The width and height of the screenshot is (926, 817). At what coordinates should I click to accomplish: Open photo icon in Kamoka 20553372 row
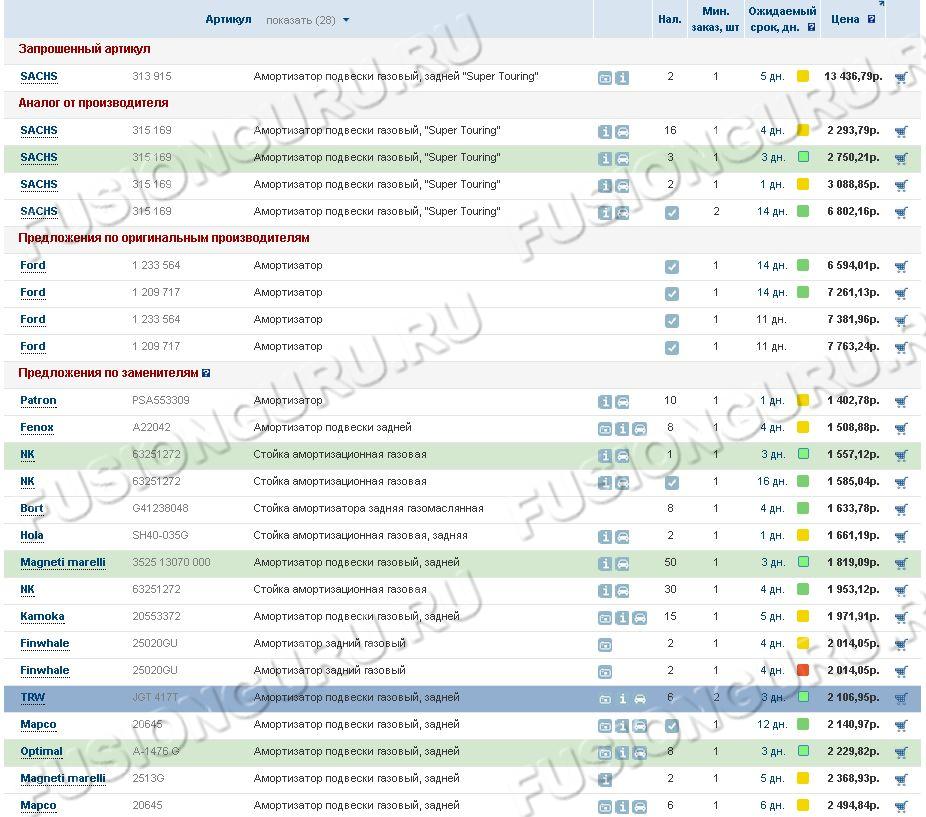pyautogui.click(x=605, y=618)
